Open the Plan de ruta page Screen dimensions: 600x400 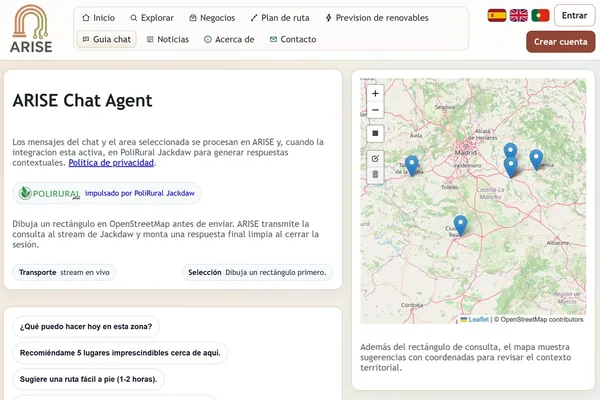(x=280, y=18)
